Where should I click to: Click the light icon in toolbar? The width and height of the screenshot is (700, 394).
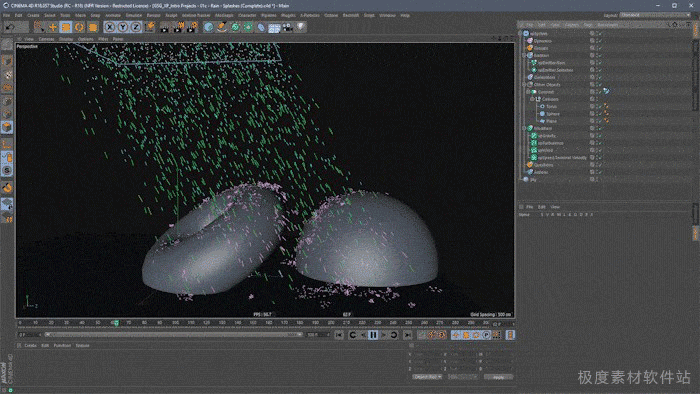tap(300, 27)
